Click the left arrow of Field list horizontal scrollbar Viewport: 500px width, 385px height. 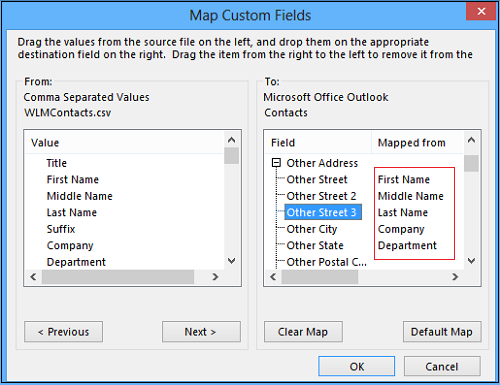(273, 277)
